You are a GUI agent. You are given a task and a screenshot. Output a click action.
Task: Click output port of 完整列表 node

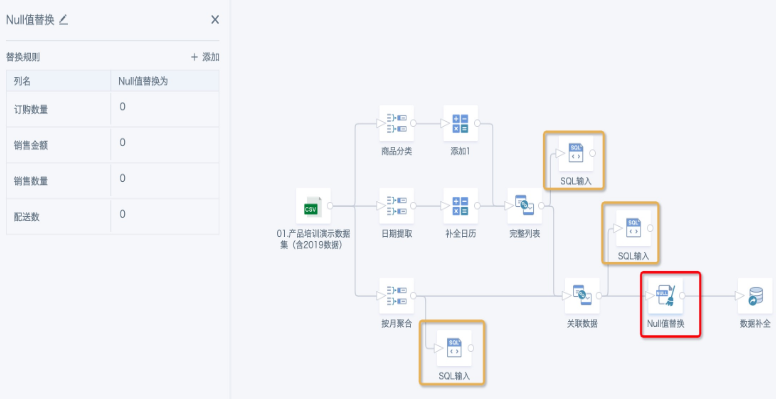(x=541, y=205)
